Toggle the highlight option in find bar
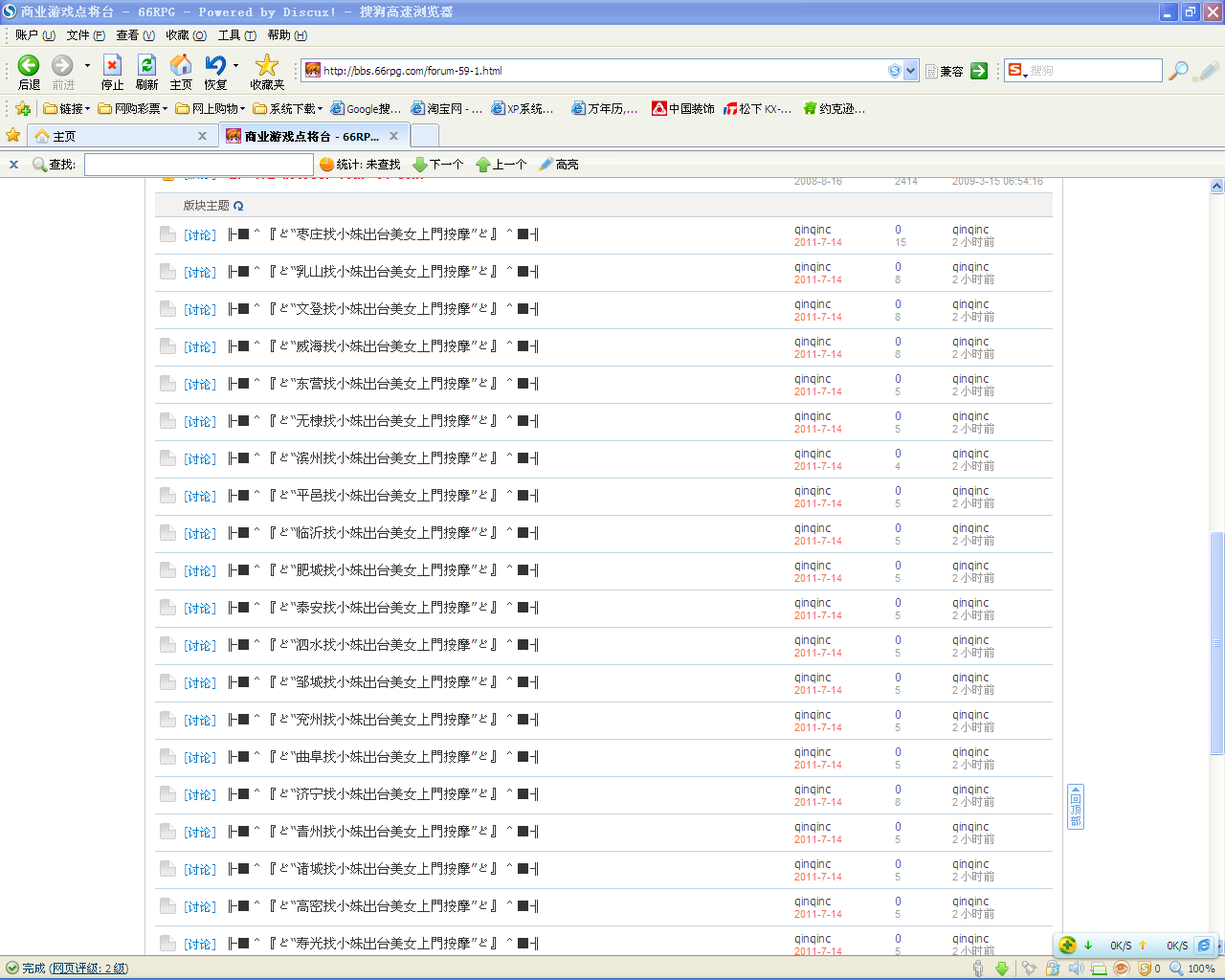 pyautogui.click(x=558, y=165)
